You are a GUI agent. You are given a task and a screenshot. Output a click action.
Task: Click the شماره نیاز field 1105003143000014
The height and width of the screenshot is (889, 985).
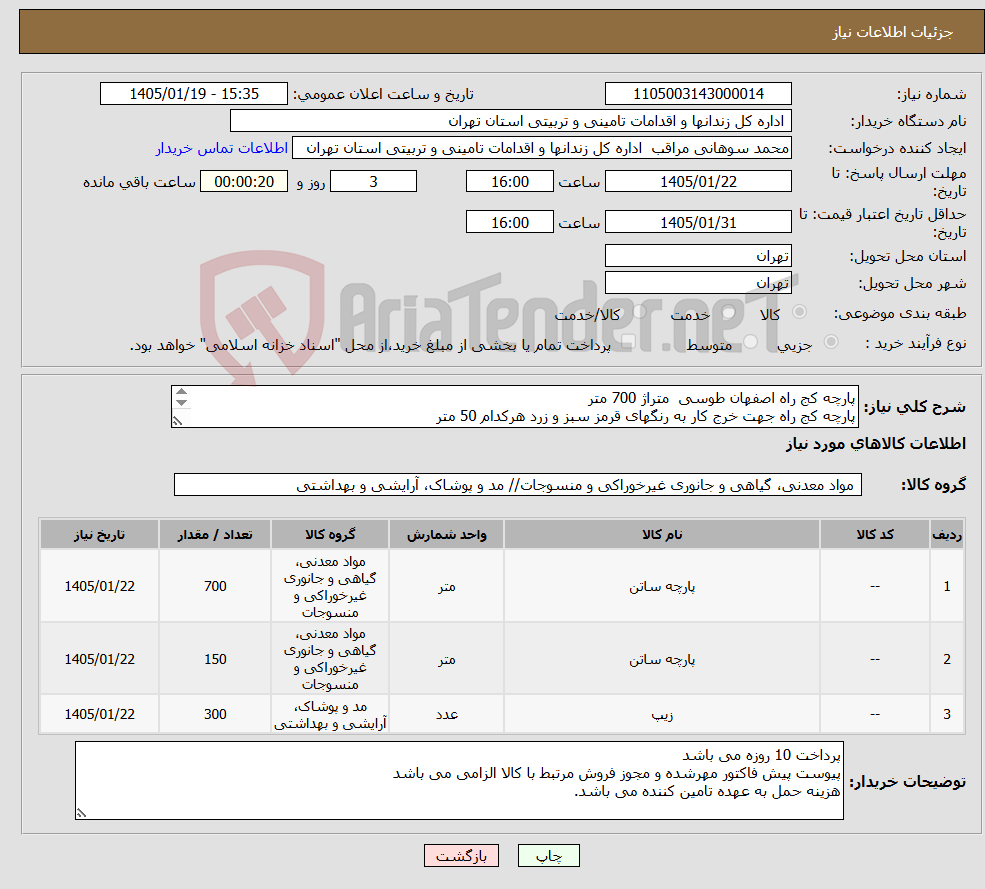click(x=698, y=94)
